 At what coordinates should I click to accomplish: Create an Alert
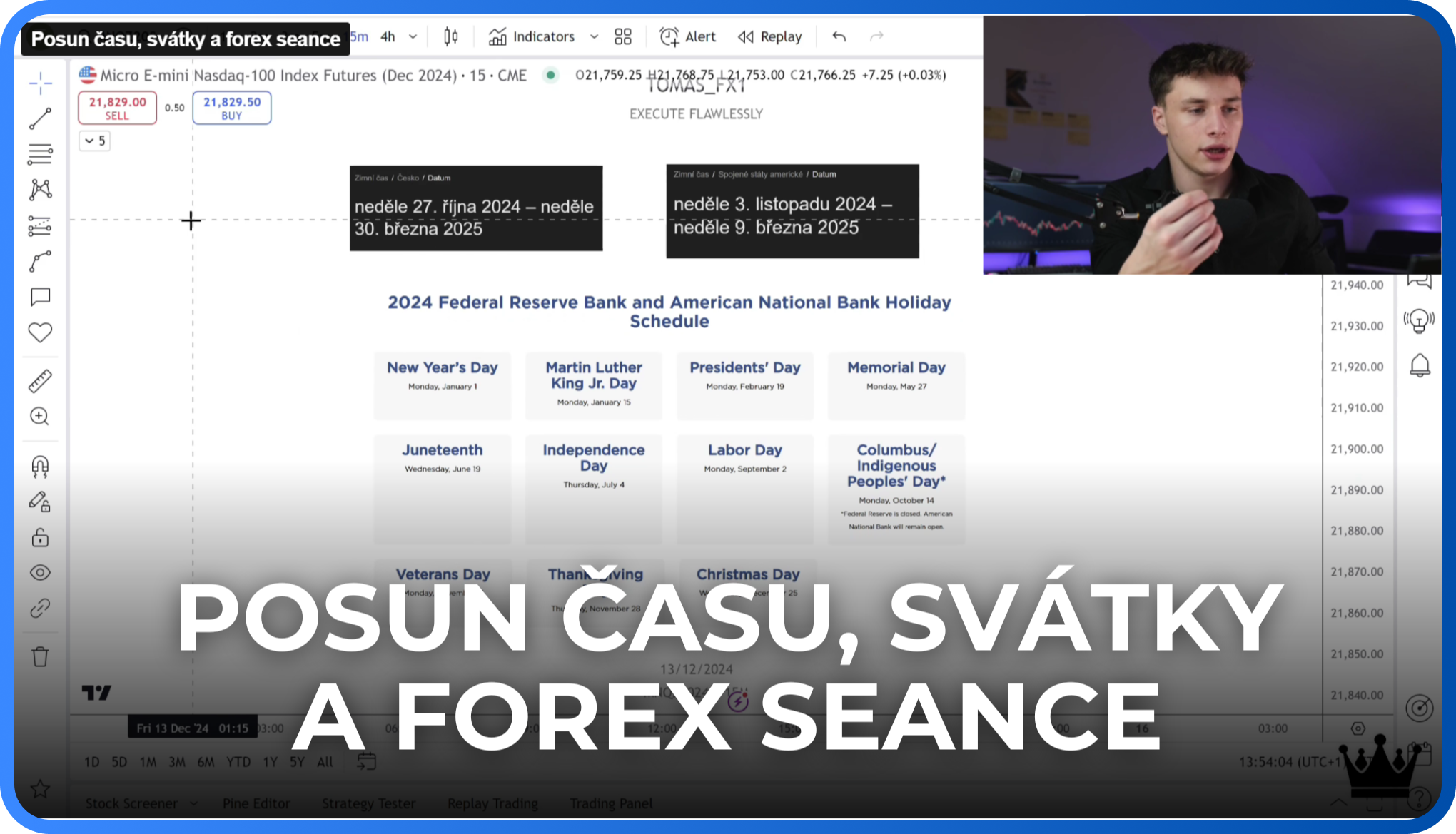tap(687, 36)
